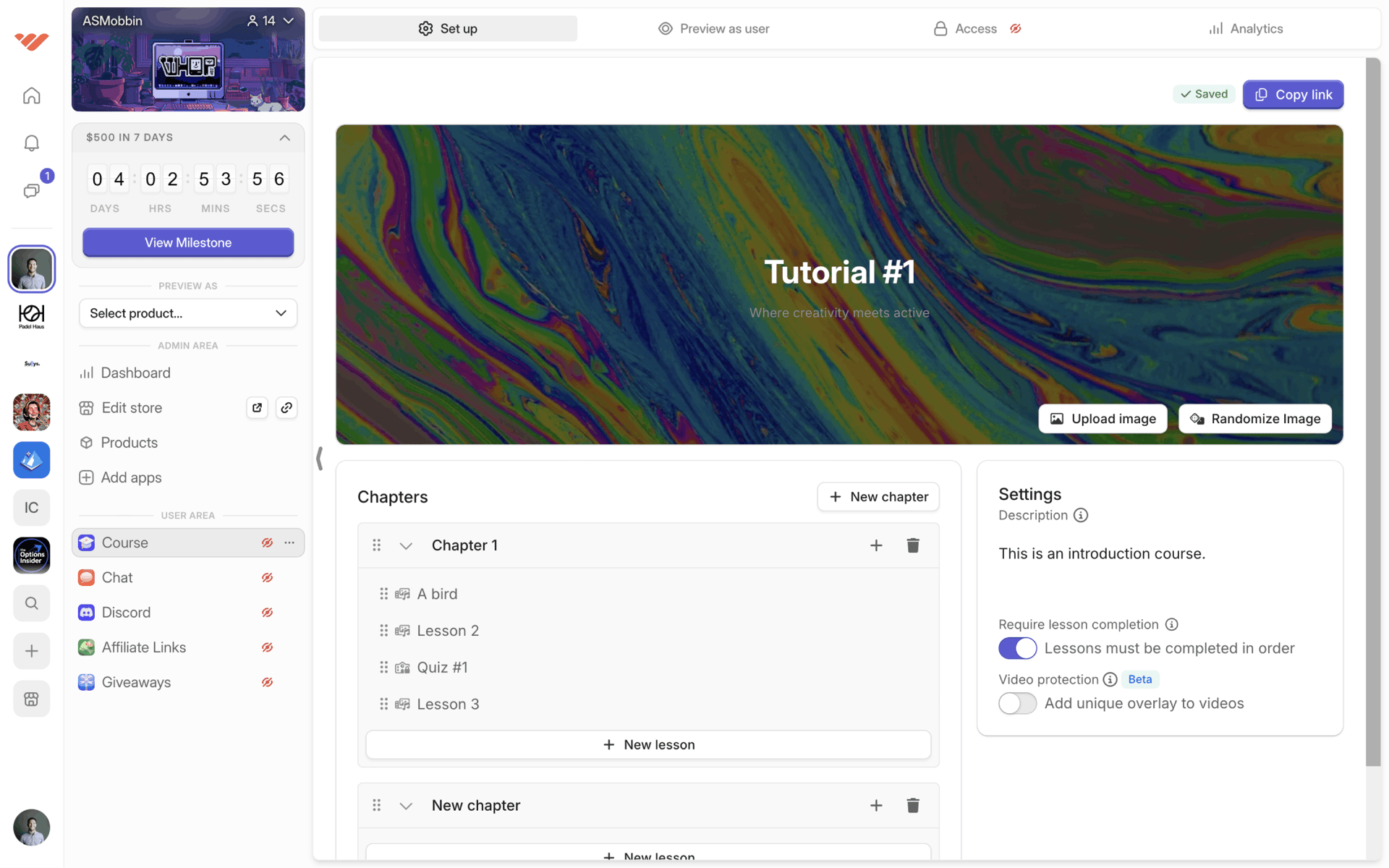Click Description info icon
The height and width of the screenshot is (868, 1389).
(1081, 515)
